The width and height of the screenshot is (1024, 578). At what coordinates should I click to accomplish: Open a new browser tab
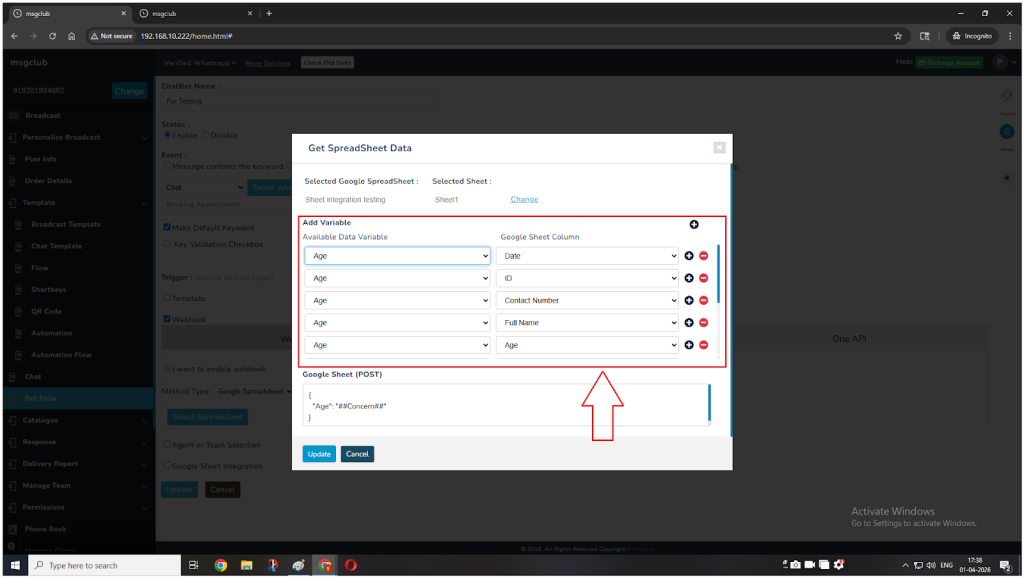coord(269,13)
